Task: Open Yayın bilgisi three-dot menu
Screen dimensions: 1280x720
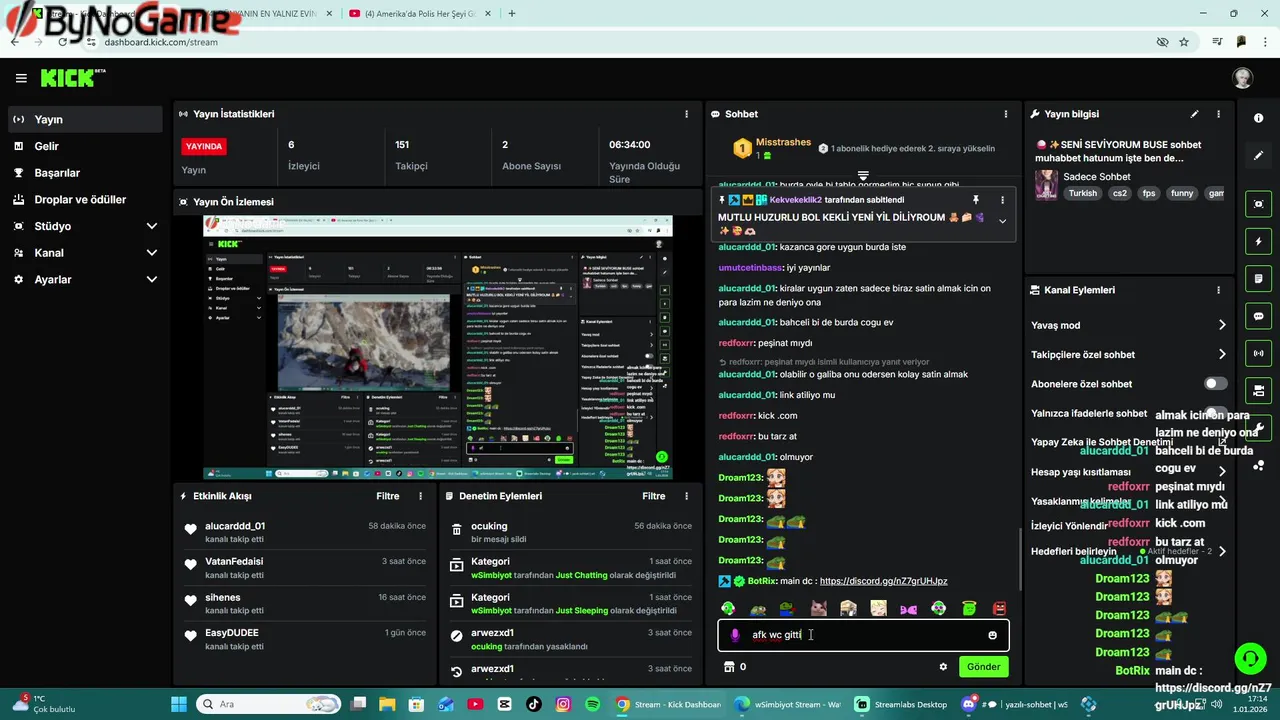Action: pos(1218,114)
